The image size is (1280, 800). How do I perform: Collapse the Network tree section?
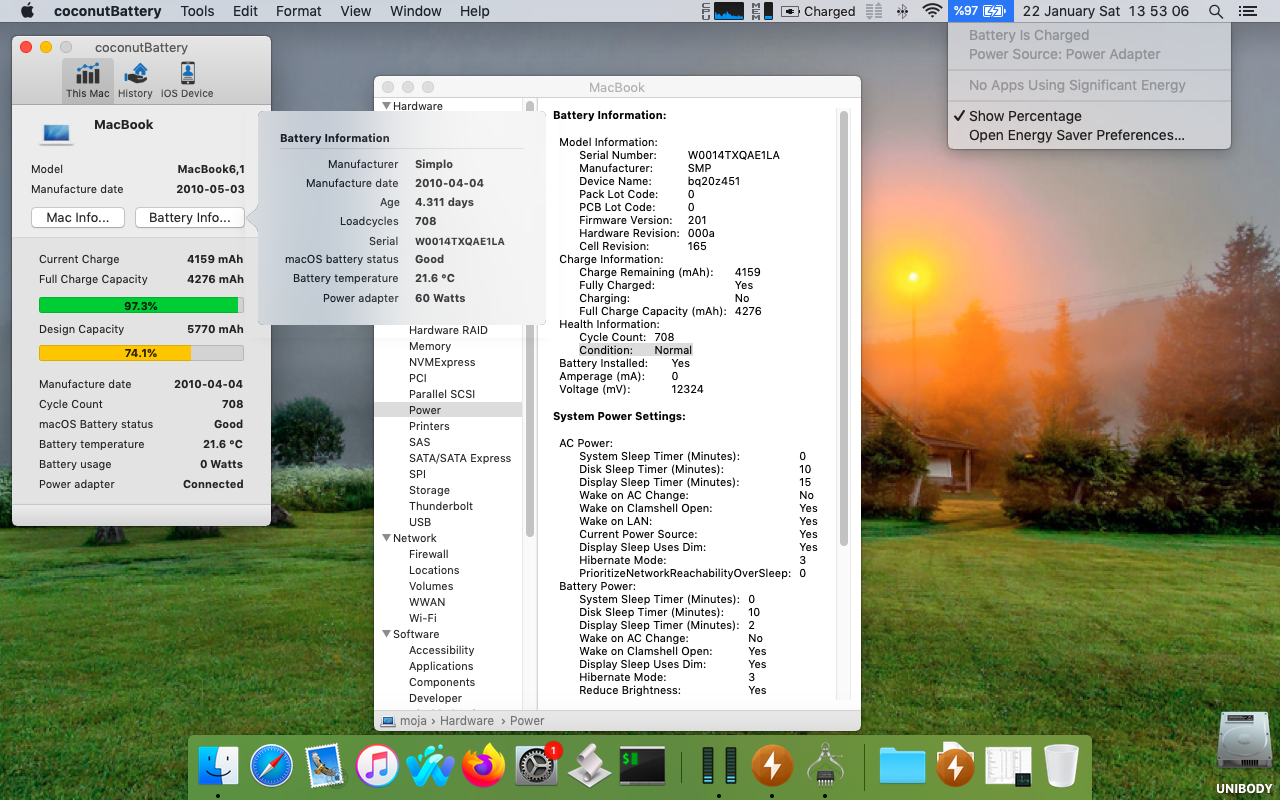click(x=386, y=538)
